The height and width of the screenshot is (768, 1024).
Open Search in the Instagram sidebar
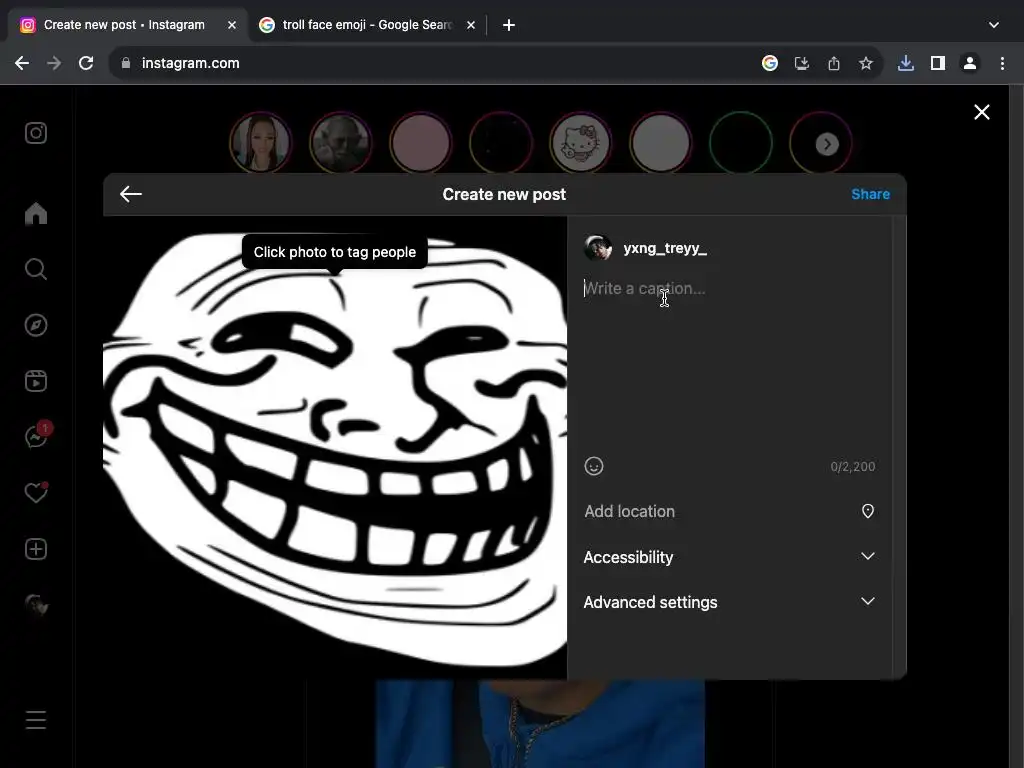[36, 269]
